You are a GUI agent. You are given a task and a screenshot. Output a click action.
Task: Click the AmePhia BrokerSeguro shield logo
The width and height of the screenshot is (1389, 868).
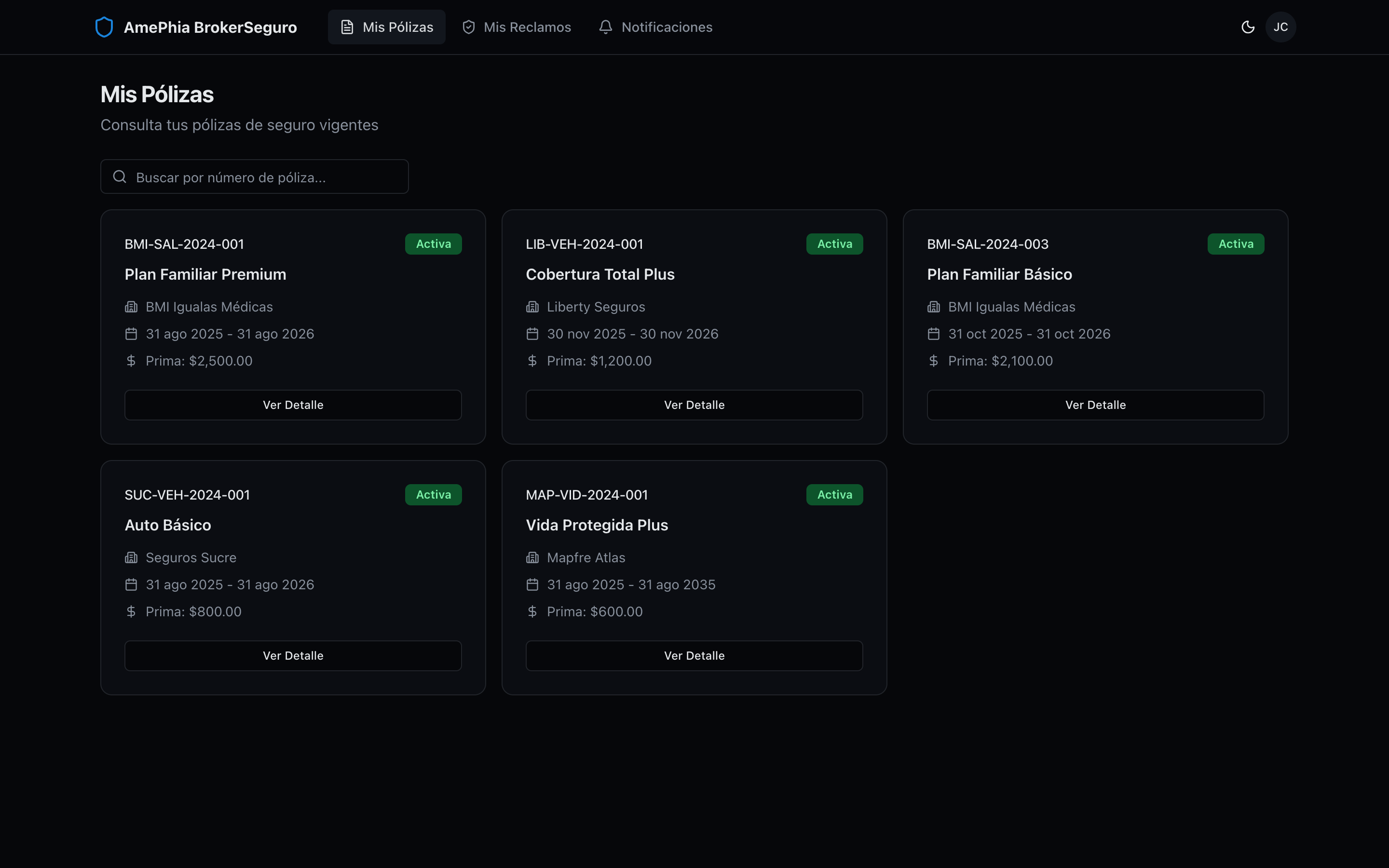click(x=104, y=27)
